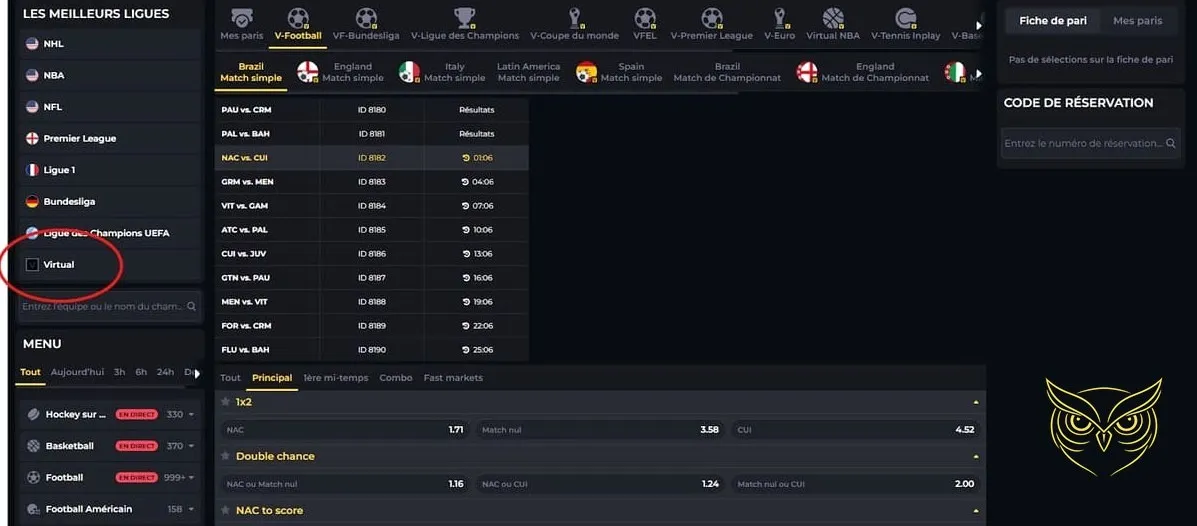Open the Virtual NBA basketball icon
Screen dimensions: 1197x526
pyautogui.click(x=833, y=18)
